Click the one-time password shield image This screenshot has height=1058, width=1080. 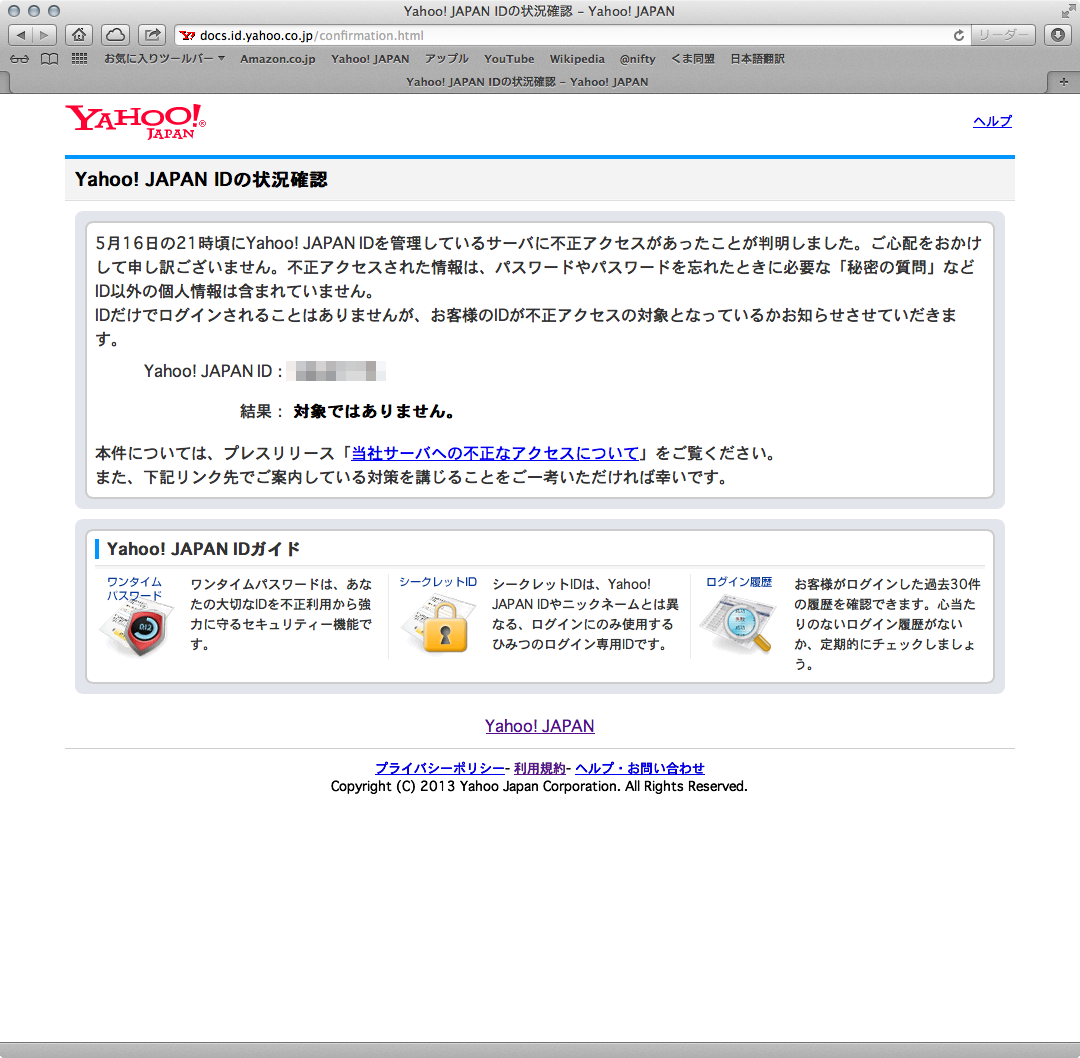138,628
